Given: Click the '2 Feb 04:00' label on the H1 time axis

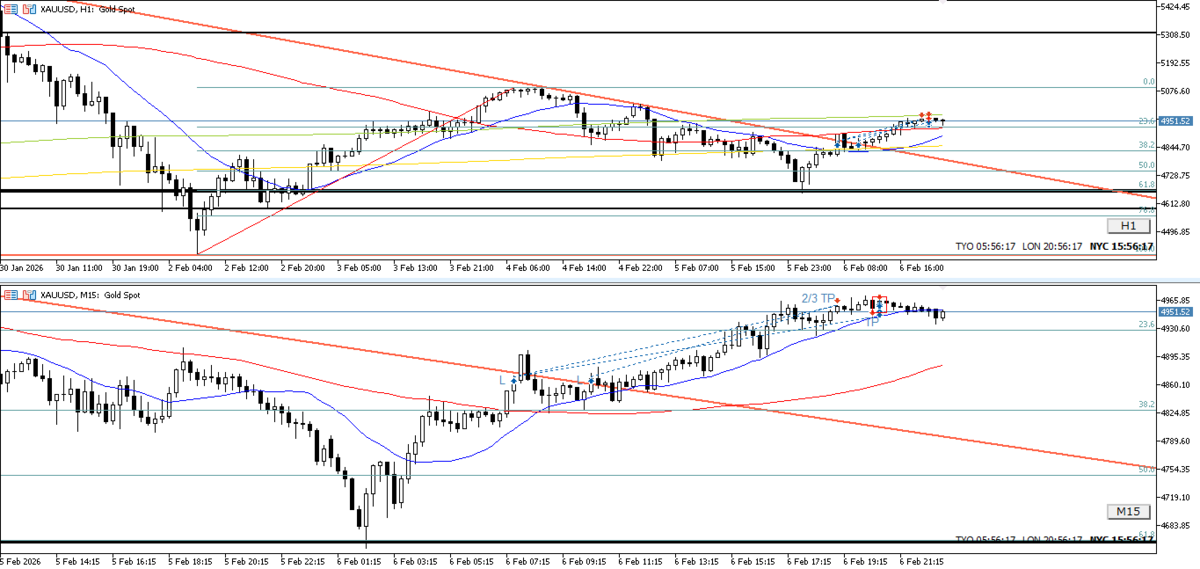Looking at the screenshot, I should pos(189,268).
